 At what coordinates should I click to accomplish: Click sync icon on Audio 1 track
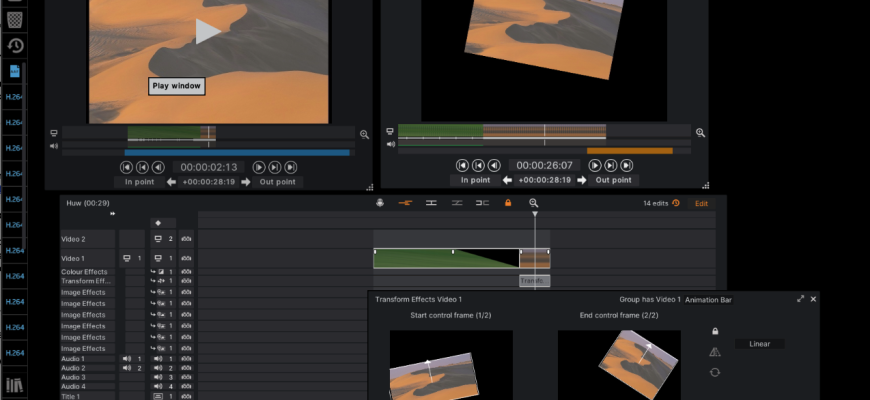(186, 359)
